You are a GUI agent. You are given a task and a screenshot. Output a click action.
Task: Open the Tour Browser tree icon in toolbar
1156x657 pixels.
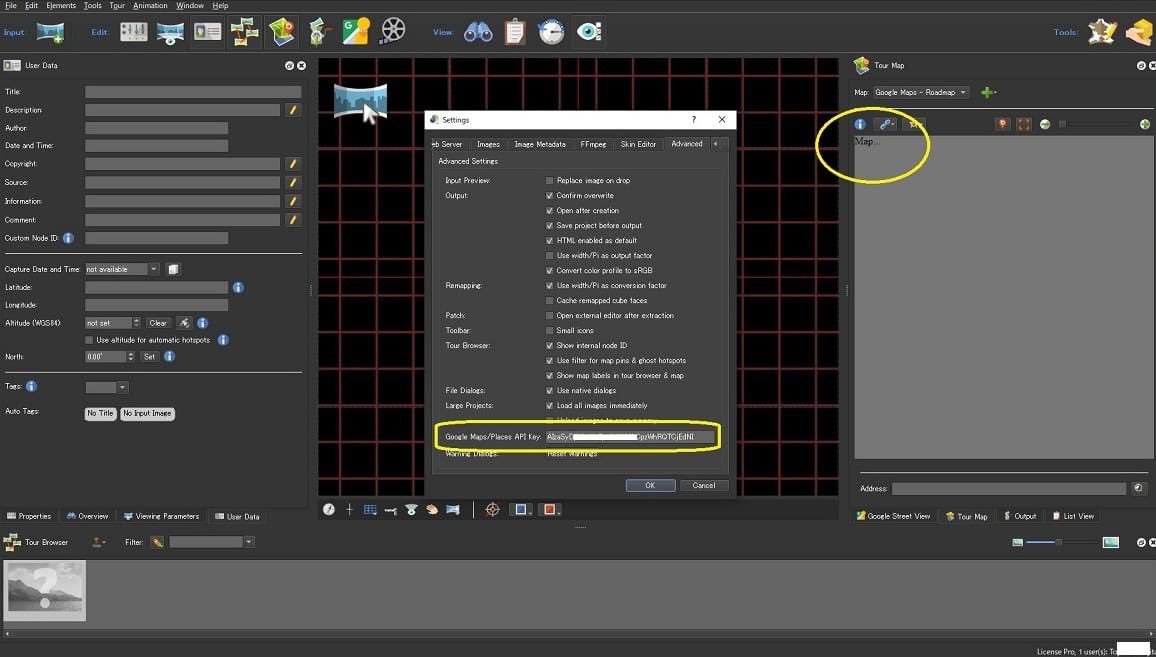pyautogui.click(x=244, y=32)
